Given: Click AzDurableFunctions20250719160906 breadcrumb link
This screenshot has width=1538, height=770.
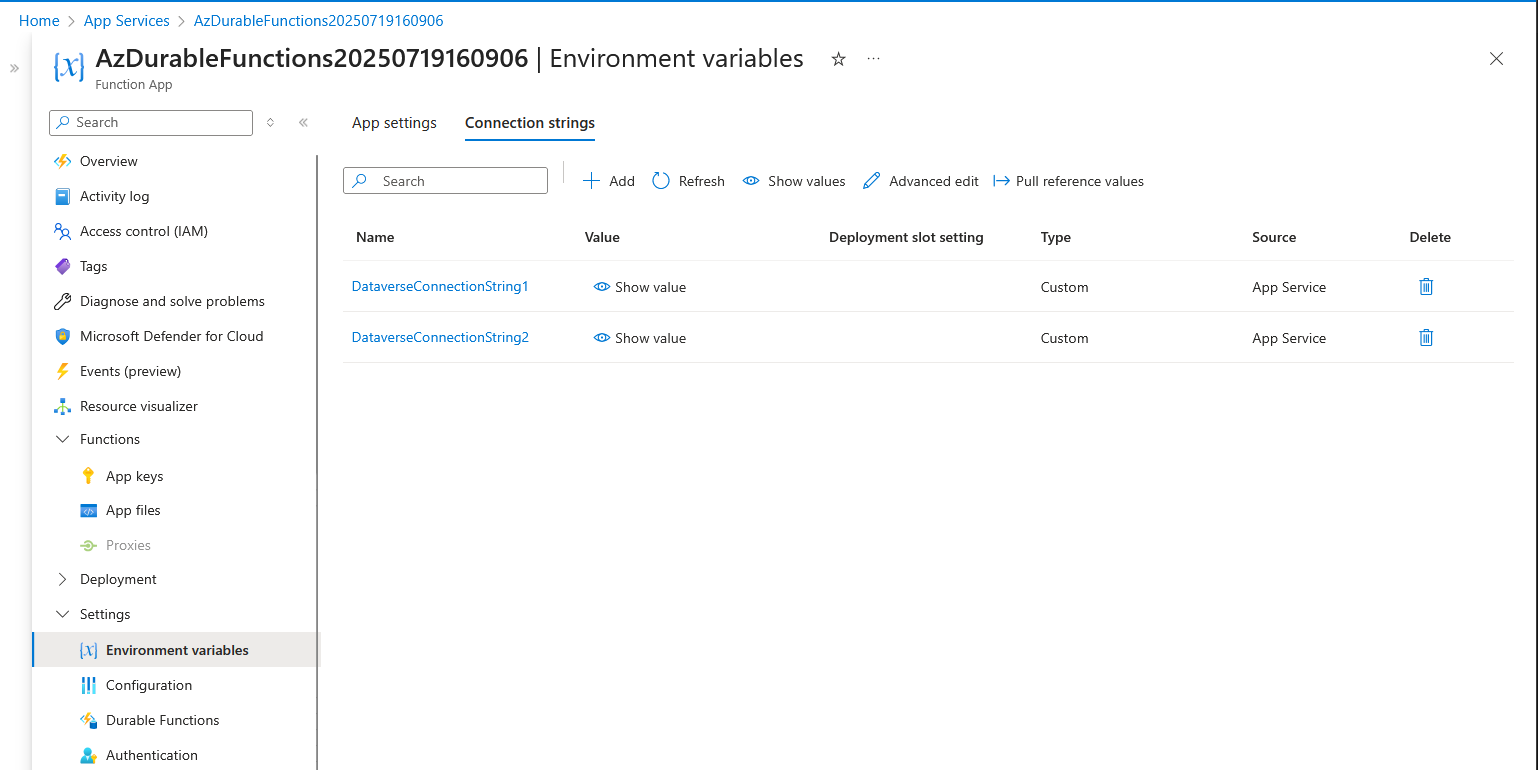Looking at the screenshot, I should [319, 20].
